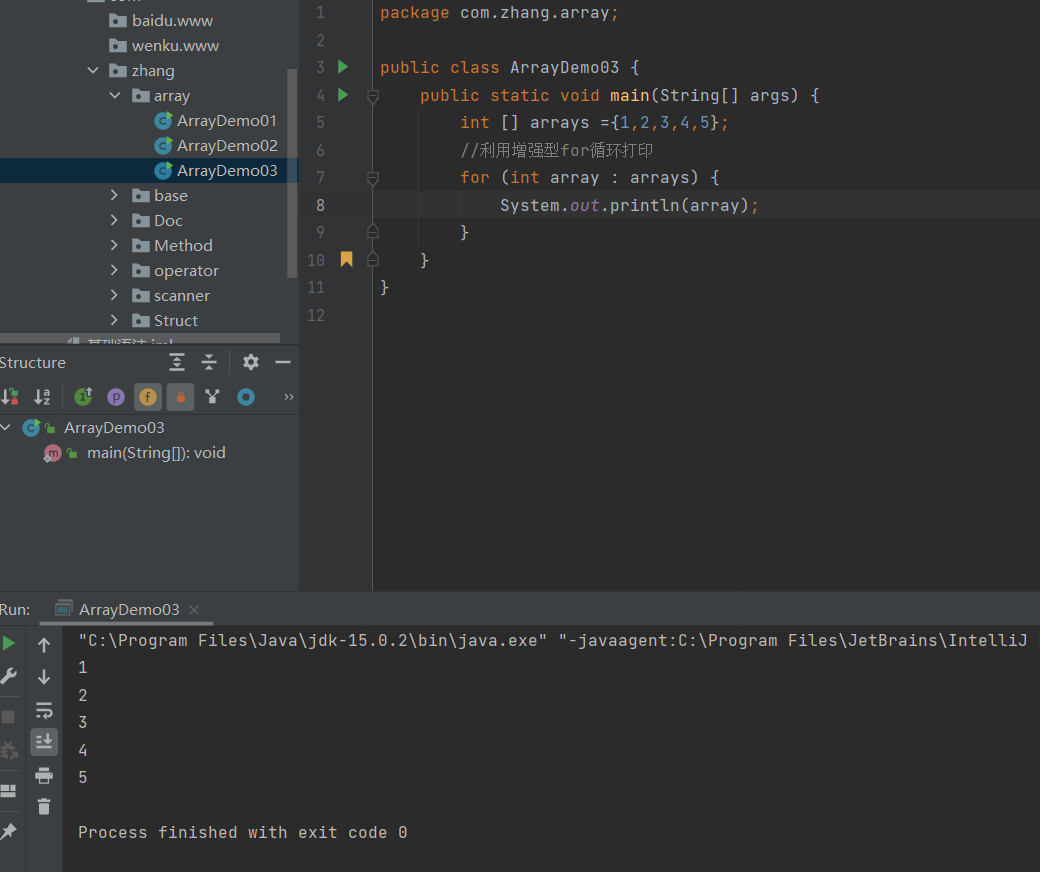The width and height of the screenshot is (1040, 872).
Task: Click the package declaration line 1
Action: 499,13
